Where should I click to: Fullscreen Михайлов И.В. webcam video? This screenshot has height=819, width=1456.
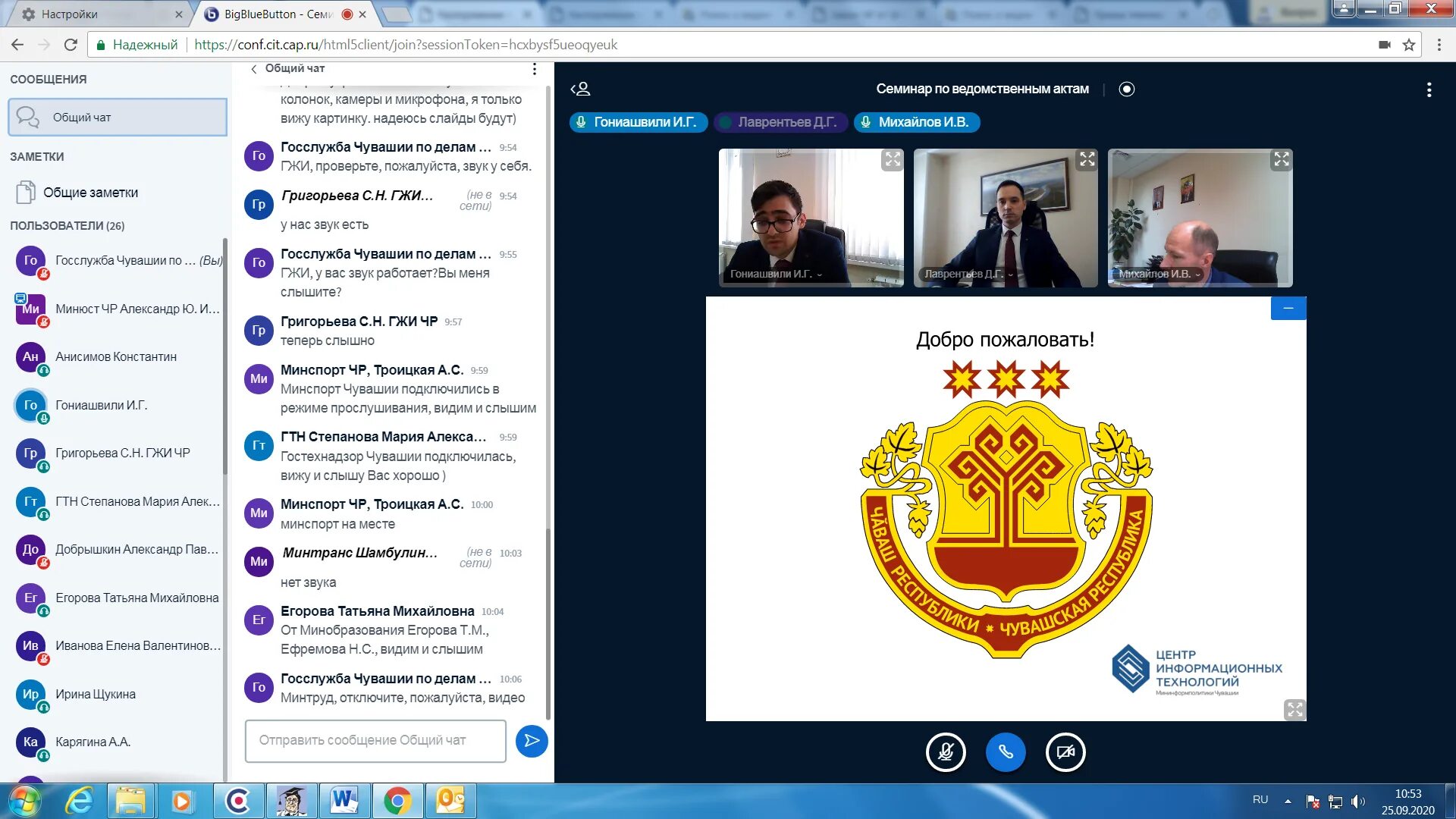coord(1282,159)
